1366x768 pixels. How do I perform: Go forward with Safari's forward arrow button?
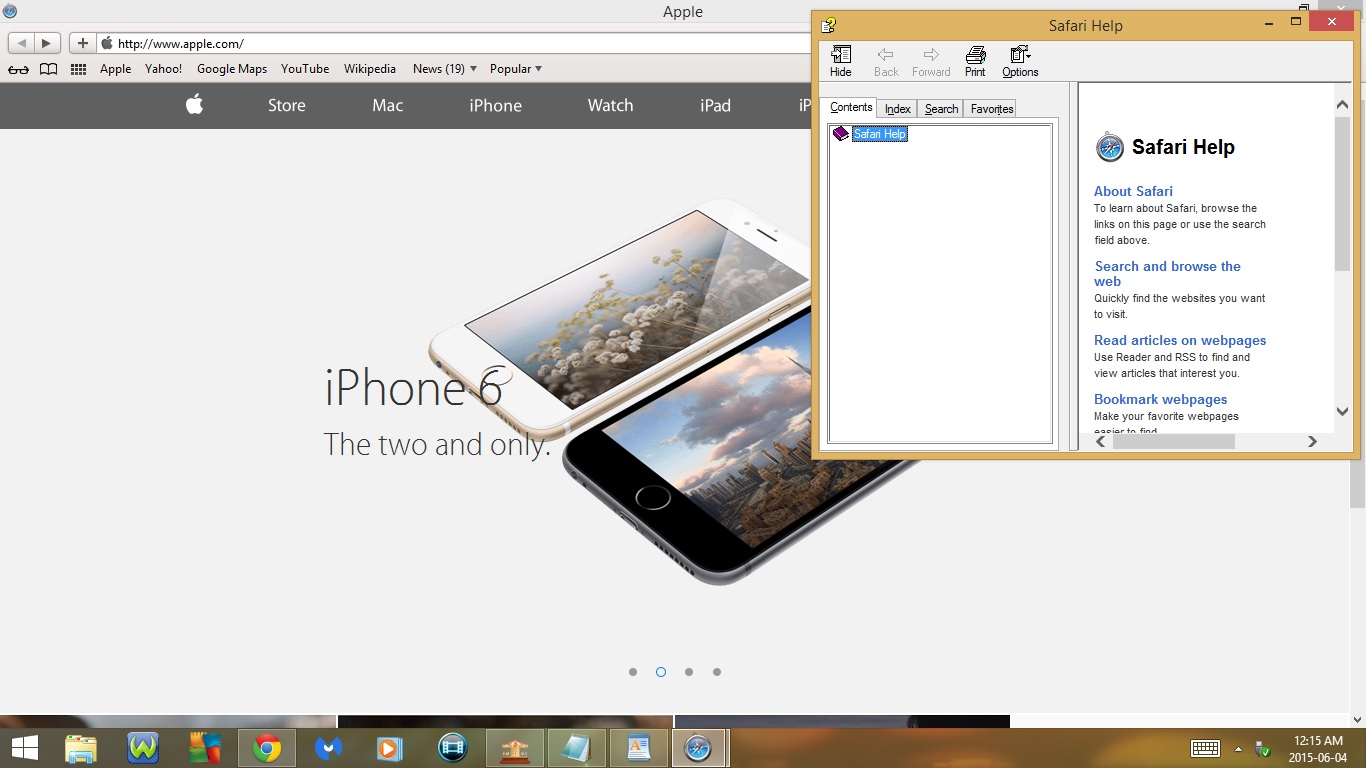47,43
